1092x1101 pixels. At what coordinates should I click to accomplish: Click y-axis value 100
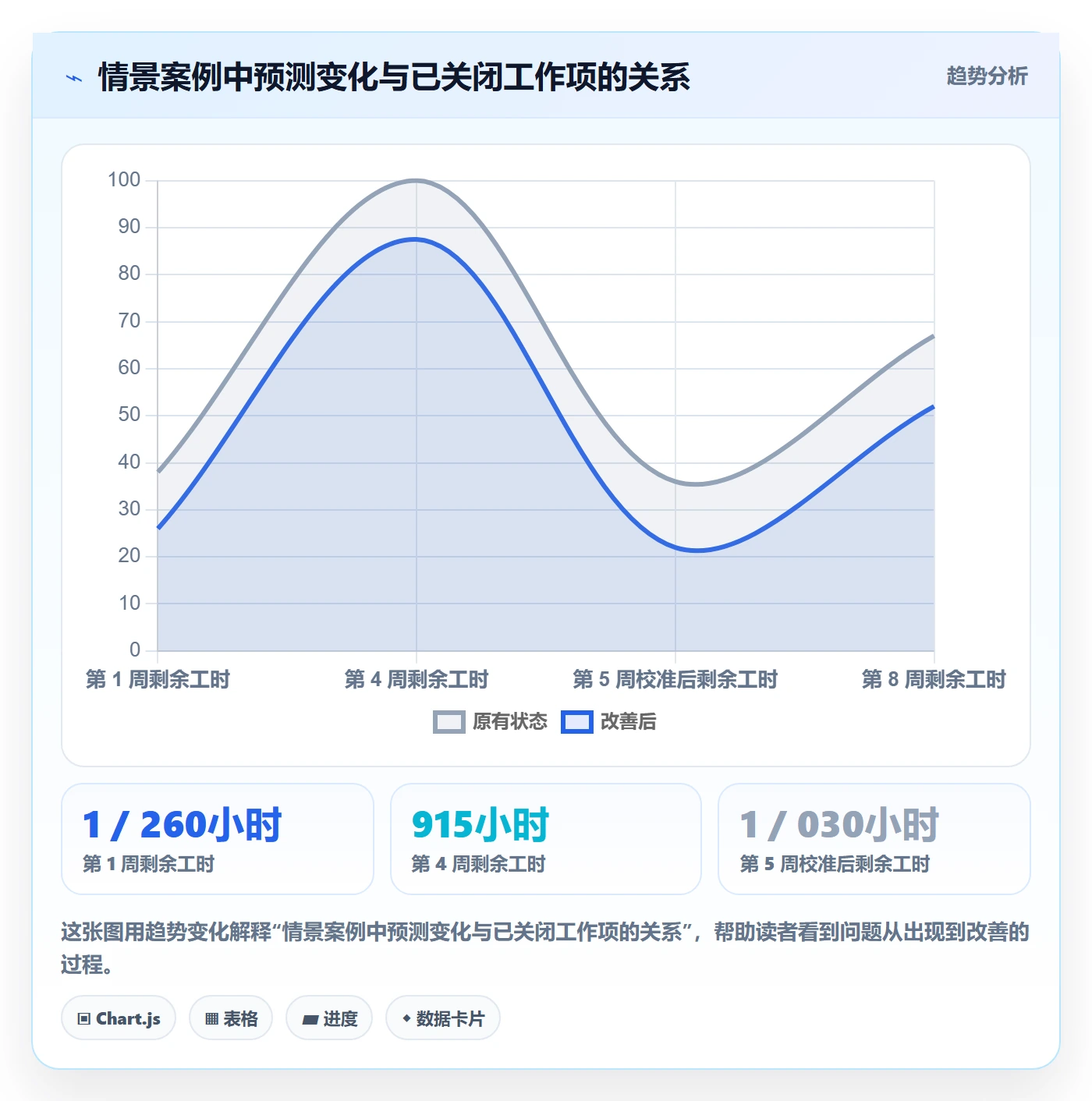coord(124,180)
